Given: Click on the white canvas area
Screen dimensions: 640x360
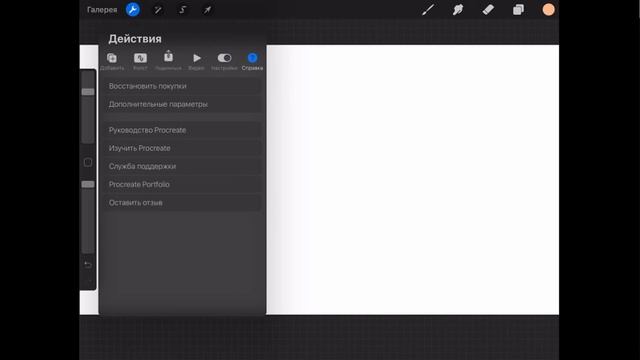Looking at the screenshot, I should click(x=412, y=180).
